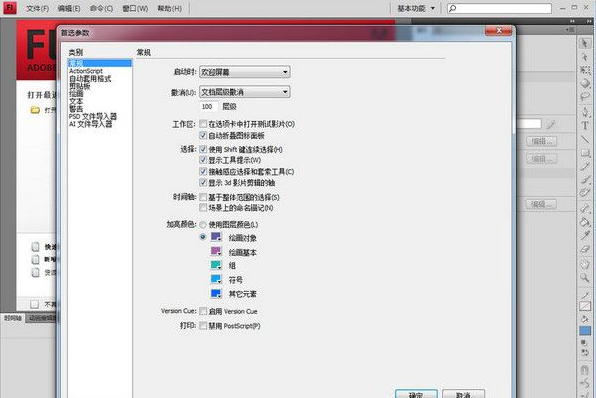Open the 文件 menu
Image resolution: width=596 pixels, height=398 pixels.
click(37, 8)
